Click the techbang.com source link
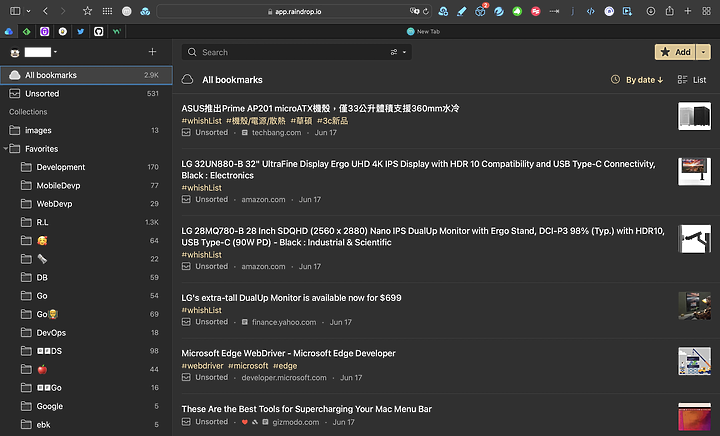This screenshot has height=436, width=720. pos(276,133)
